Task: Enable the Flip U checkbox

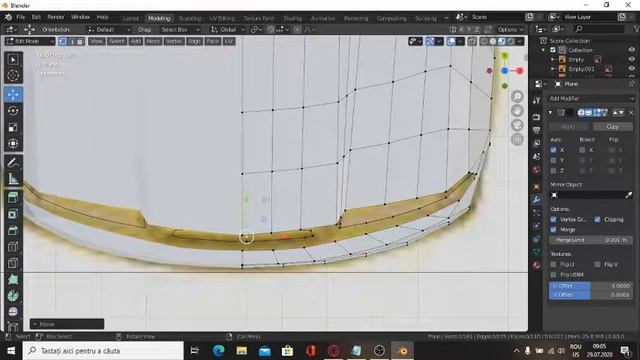Action: click(x=553, y=264)
